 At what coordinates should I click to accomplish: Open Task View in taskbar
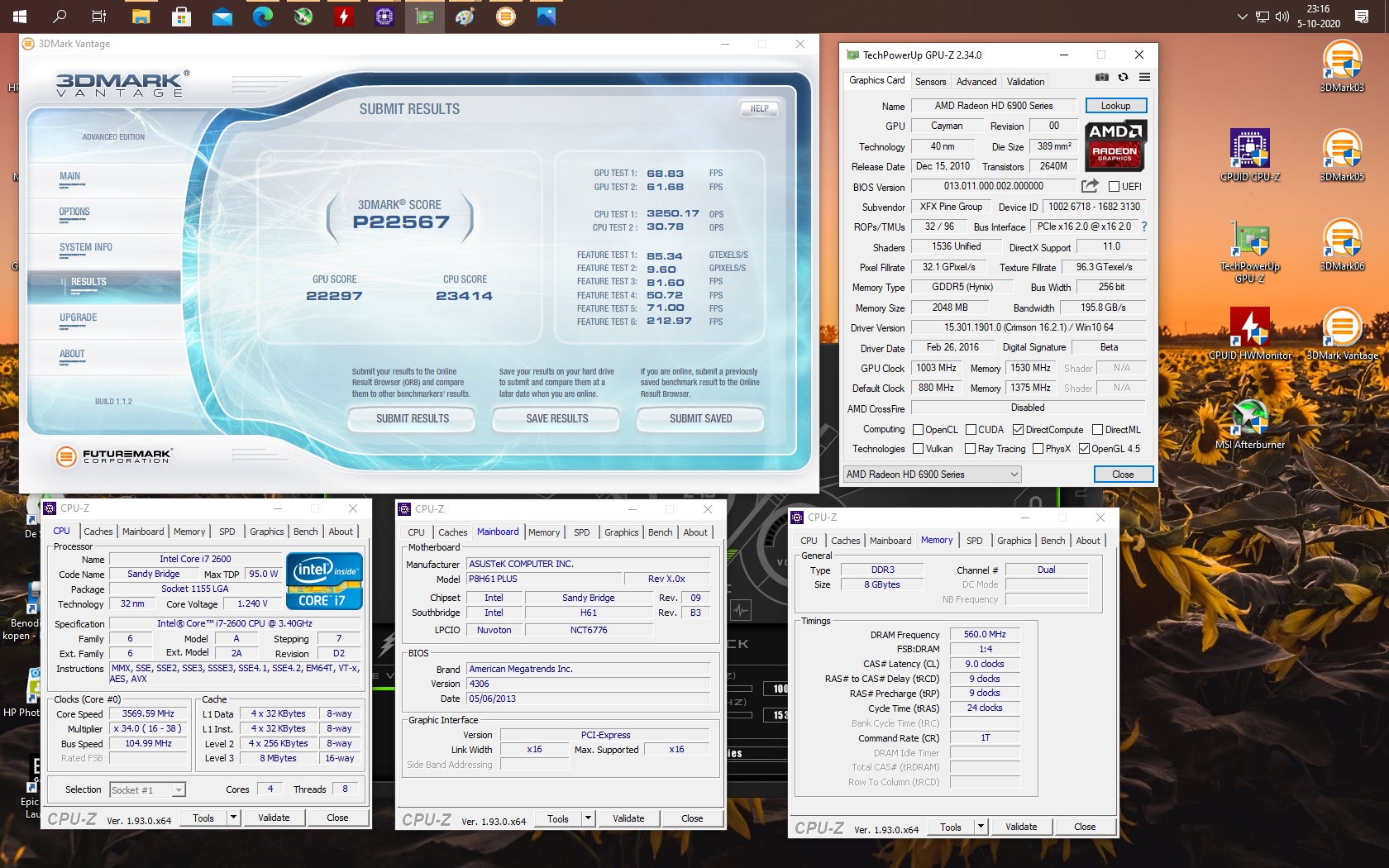[x=99, y=16]
